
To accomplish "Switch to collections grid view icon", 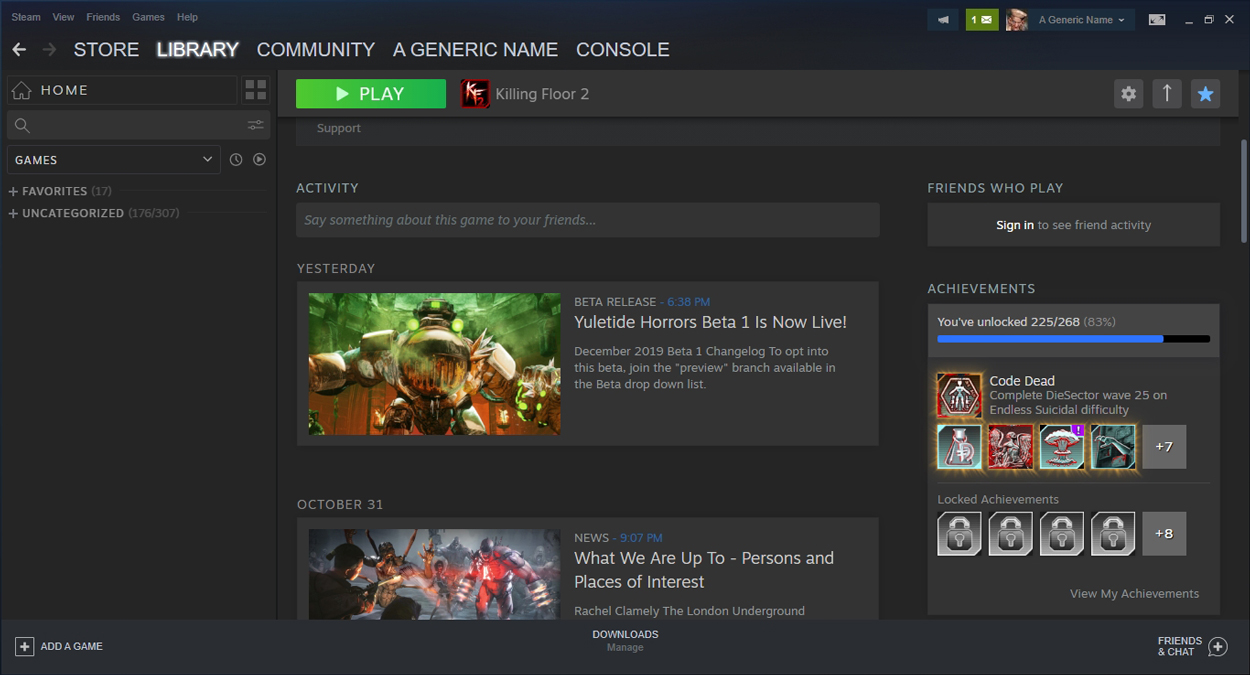I will [256, 90].
